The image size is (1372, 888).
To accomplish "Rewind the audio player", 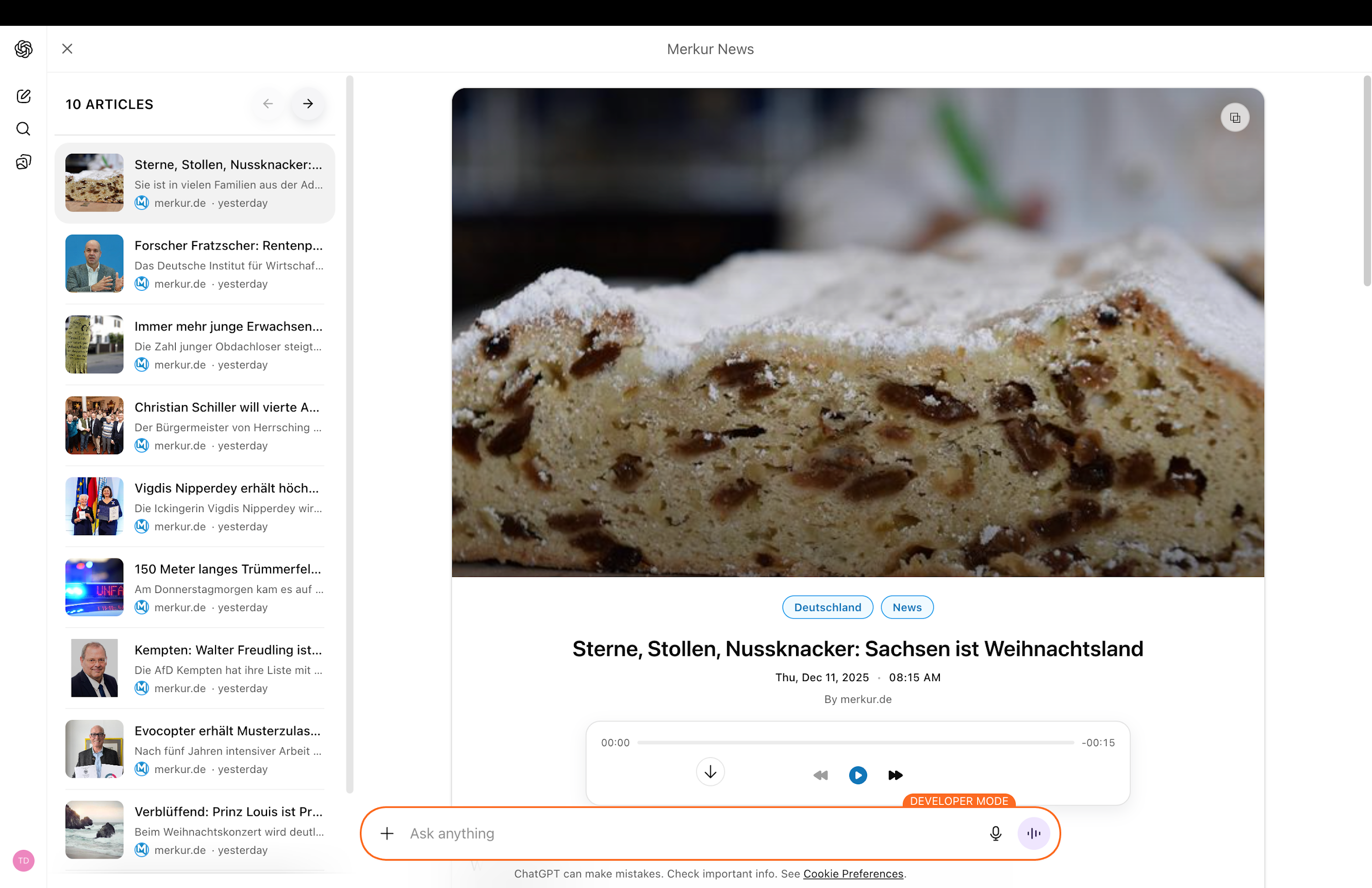I will (820, 775).
